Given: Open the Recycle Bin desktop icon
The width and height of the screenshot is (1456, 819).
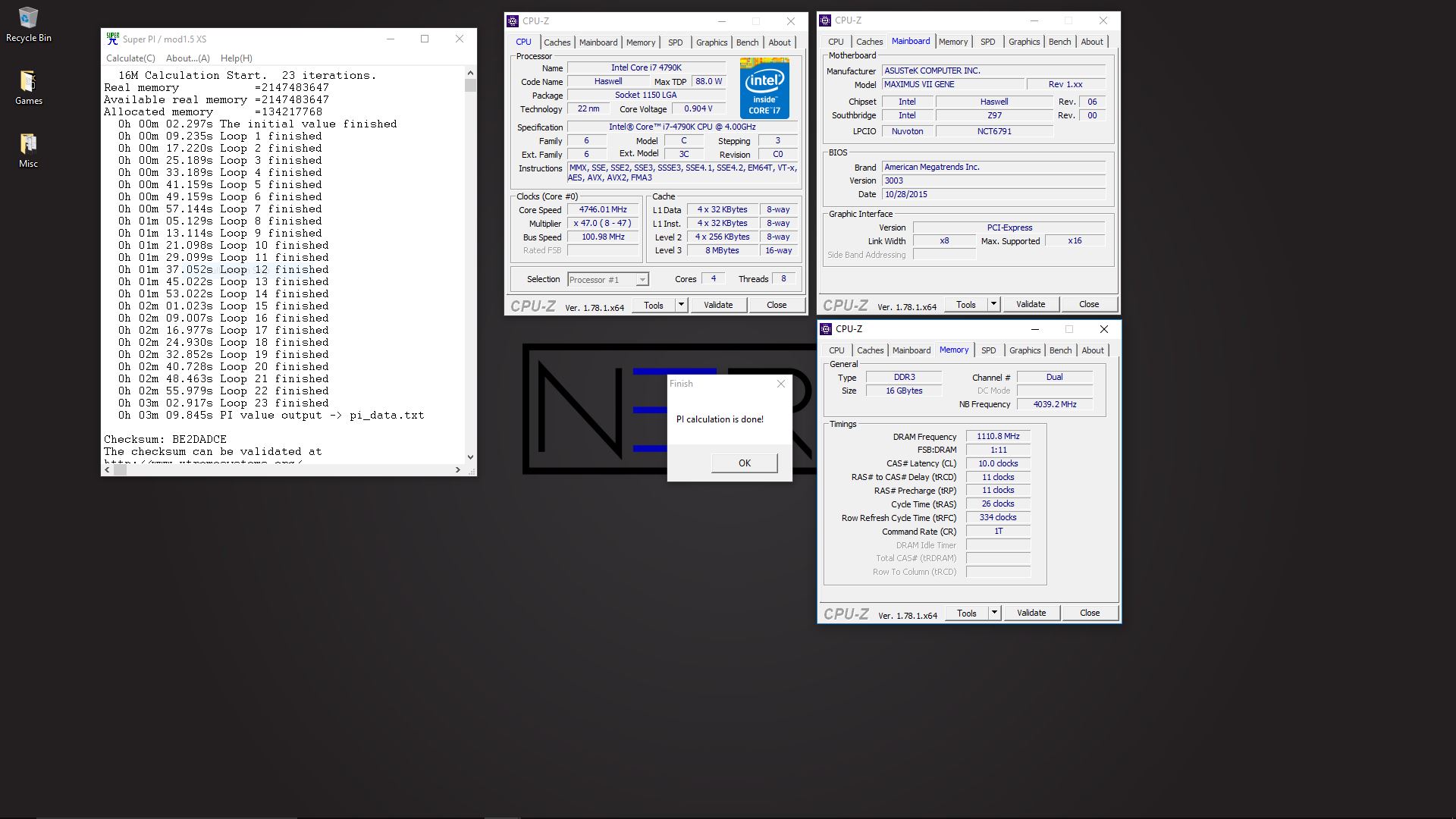Looking at the screenshot, I should (x=28, y=24).
